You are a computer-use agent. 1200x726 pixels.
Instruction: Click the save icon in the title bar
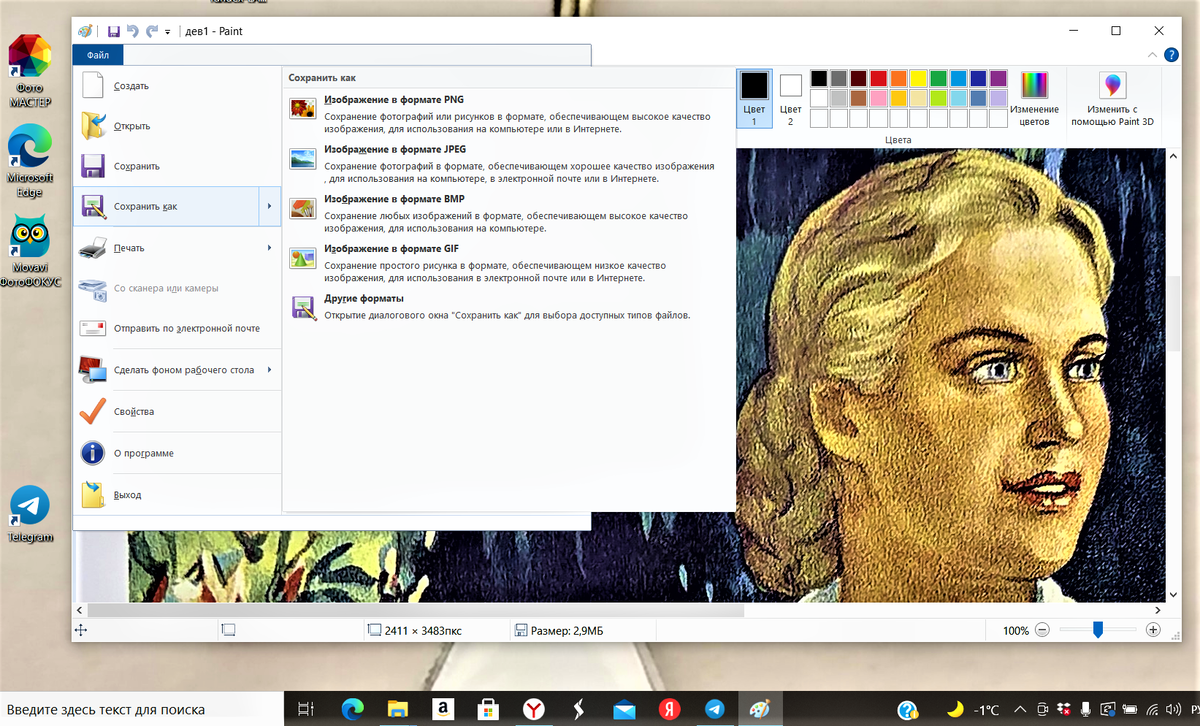[x=113, y=32]
